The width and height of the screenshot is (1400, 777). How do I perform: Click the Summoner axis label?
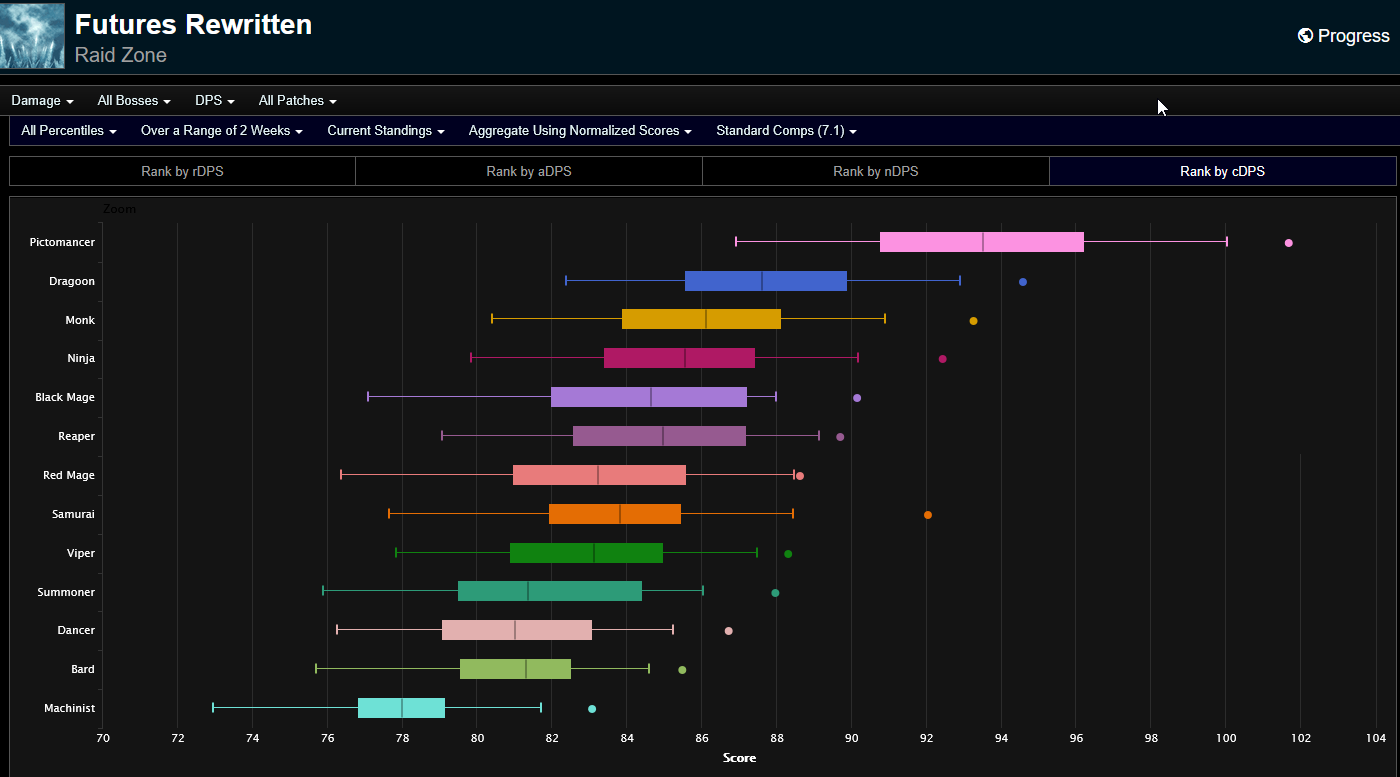pyautogui.click(x=67, y=593)
